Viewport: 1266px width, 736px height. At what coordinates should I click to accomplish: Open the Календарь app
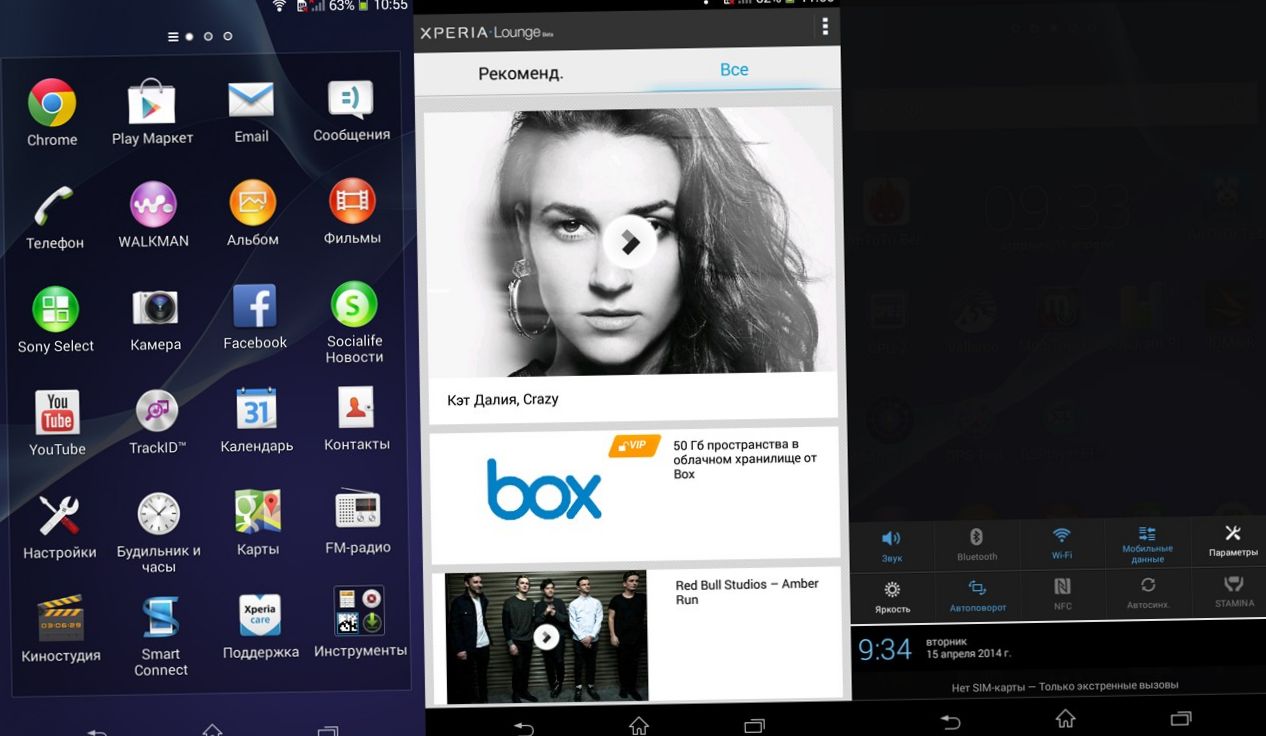[x=256, y=409]
